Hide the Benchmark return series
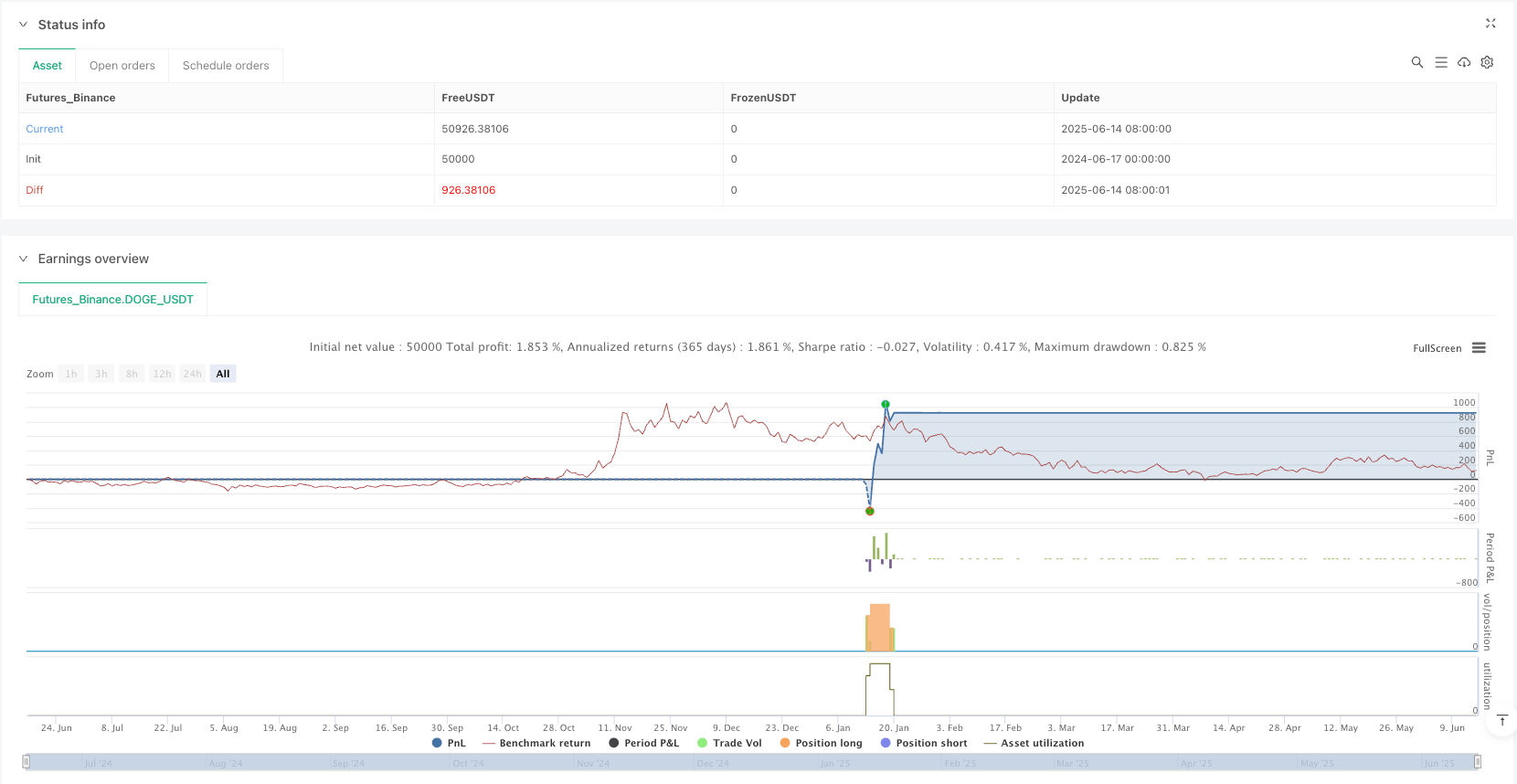The image size is (1517, 784). (x=536, y=743)
